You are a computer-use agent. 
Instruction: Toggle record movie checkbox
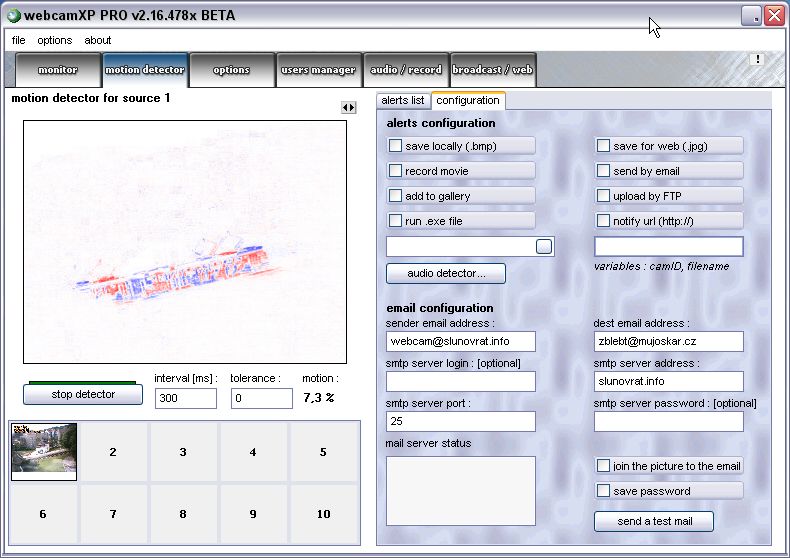tap(396, 171)
